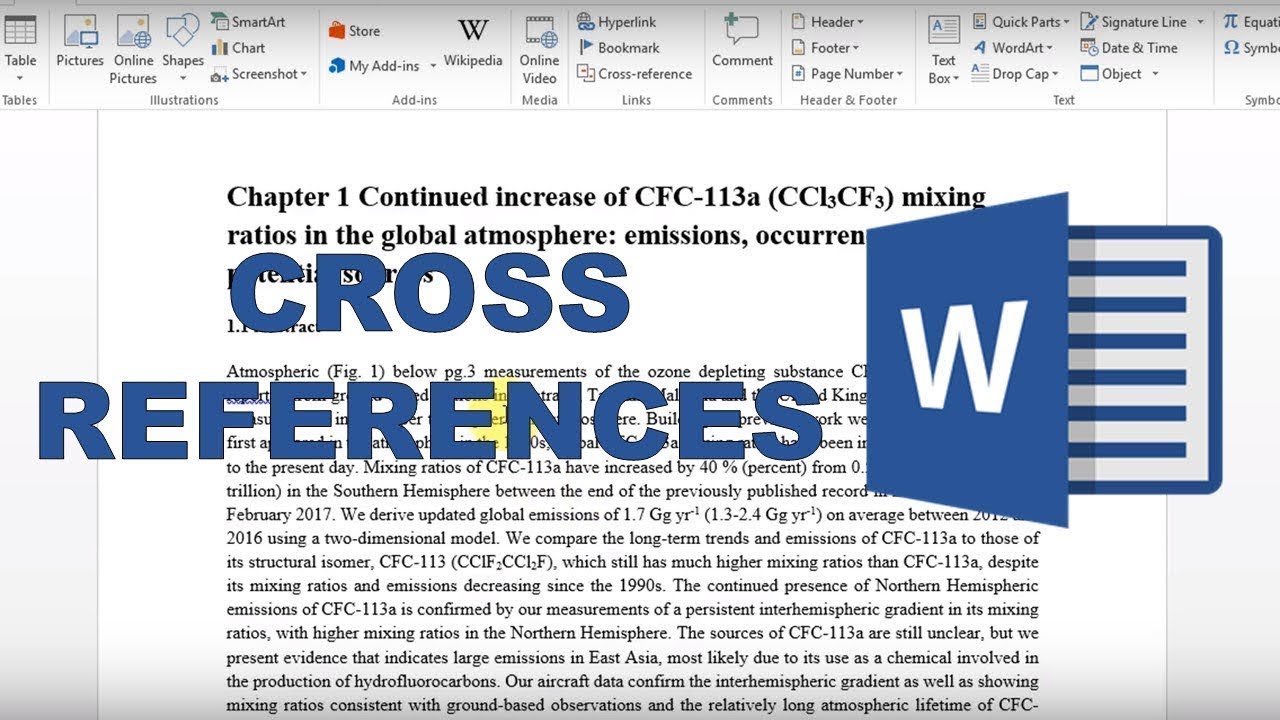Insert a Table from the ribbon
The width and height of the screenshot is (1280, 720).
[20, 46]
